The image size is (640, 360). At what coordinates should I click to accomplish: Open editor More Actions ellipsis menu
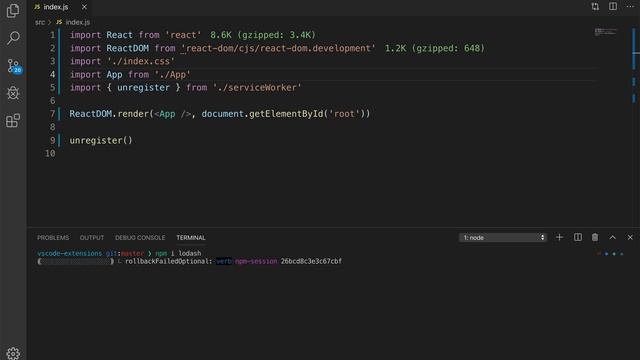click(630, 7)
